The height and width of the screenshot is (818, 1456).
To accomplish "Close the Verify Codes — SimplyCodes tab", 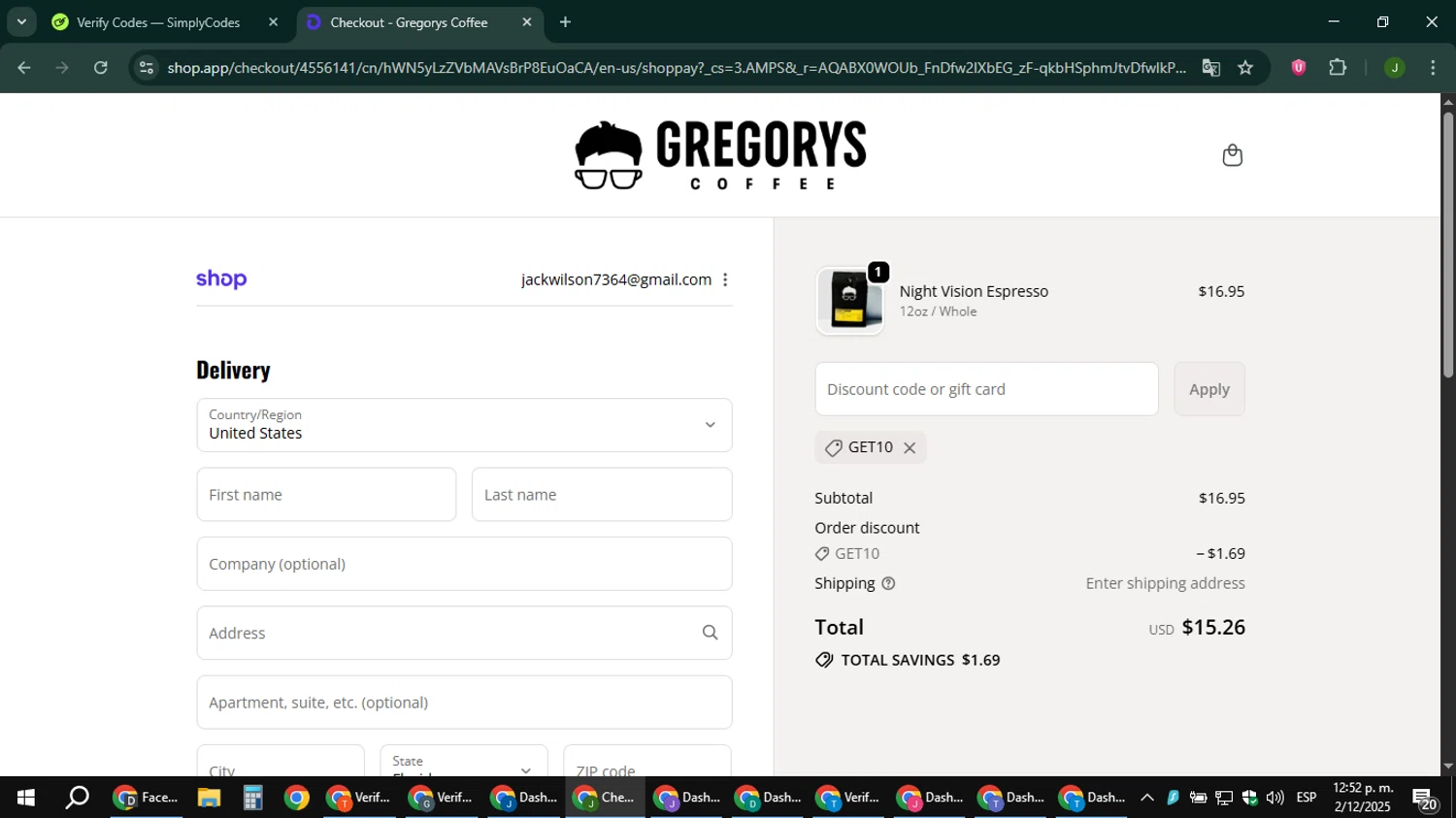I will [274, 22].
